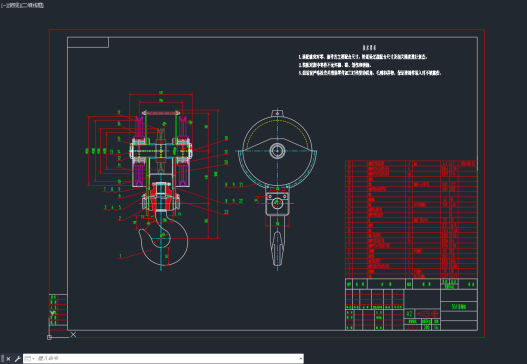Select the A2 sheet size label
This screenshot has height=364, width=527.
[409, 314]
